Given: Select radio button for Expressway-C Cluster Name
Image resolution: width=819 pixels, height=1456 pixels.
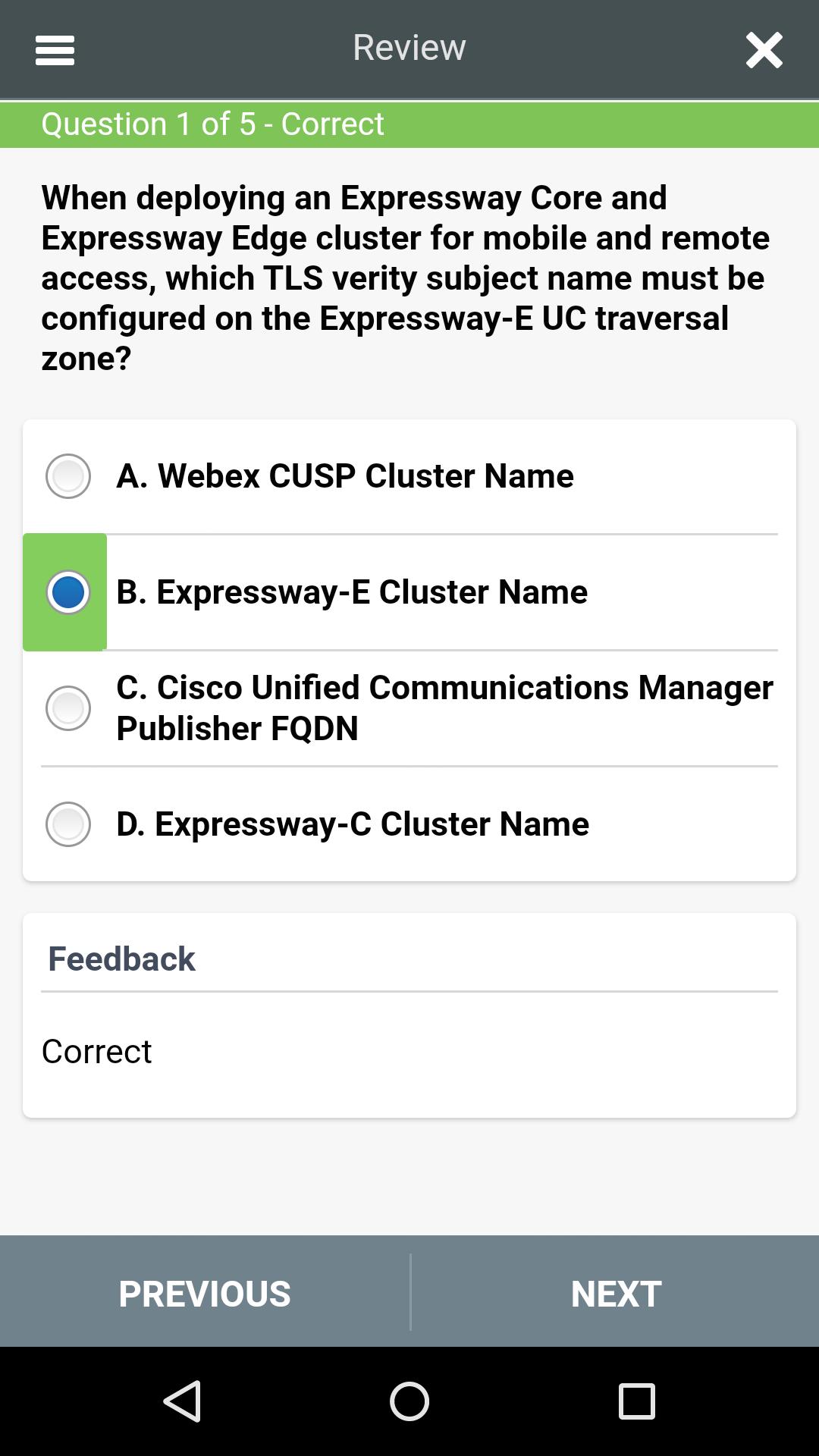Looking at the screenshot, I should pos(68,824).
